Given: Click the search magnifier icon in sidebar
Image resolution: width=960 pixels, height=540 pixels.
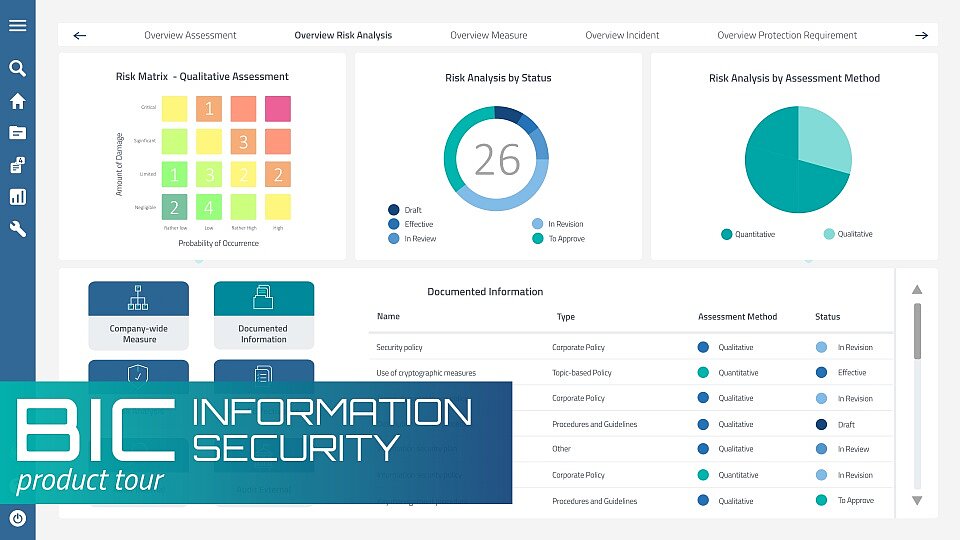Looking at the screenshot, I should (x=17, y=69).
